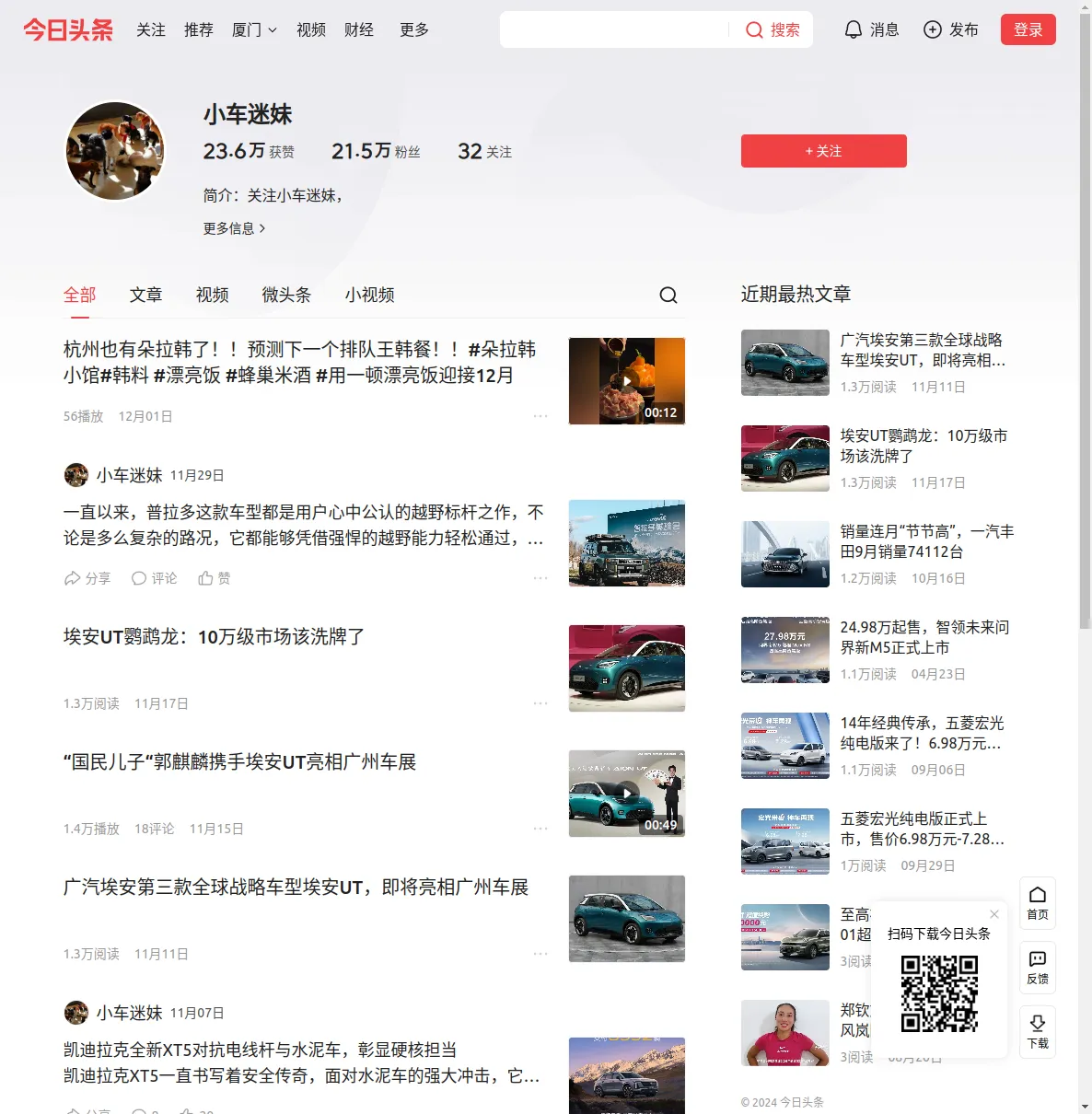1092x1114 pixels.
Task: Open the 更多 navigation menu
Action: click(414, 30)
